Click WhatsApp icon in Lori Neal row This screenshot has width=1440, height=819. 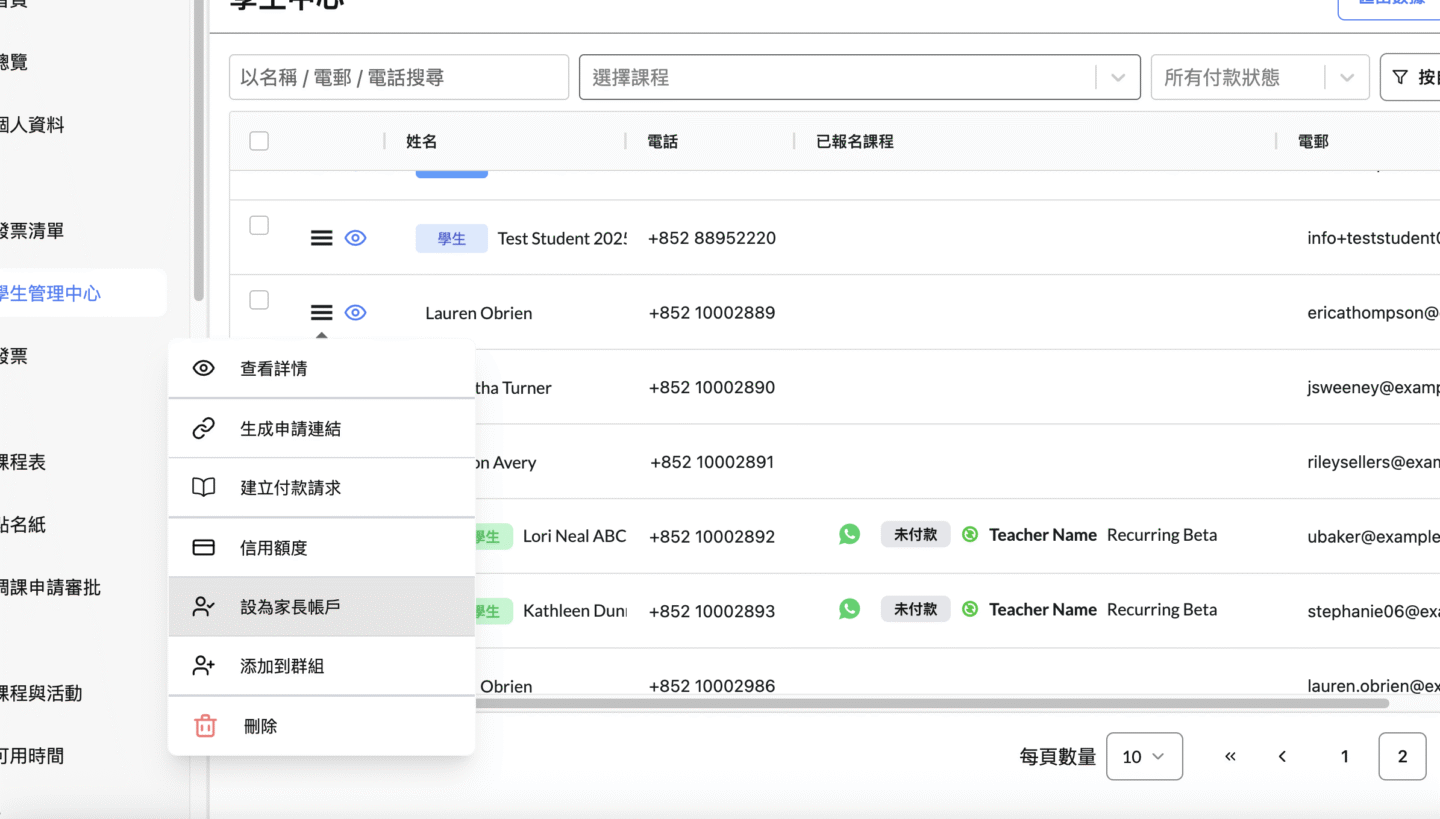849,535
